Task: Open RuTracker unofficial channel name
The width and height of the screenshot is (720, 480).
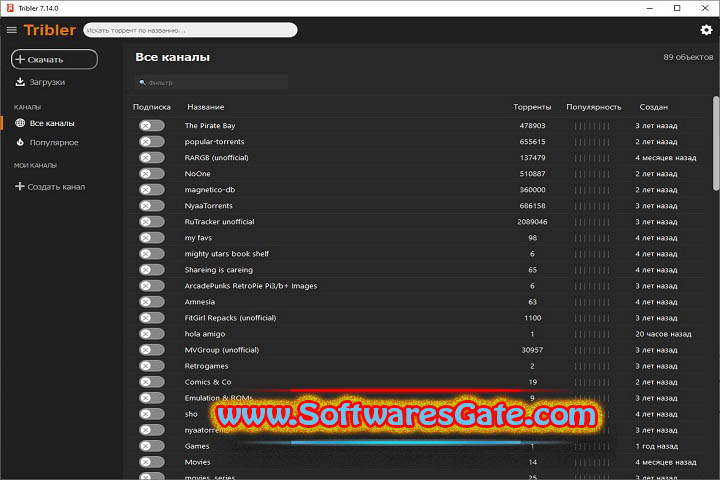Action: tap(219, 222)
